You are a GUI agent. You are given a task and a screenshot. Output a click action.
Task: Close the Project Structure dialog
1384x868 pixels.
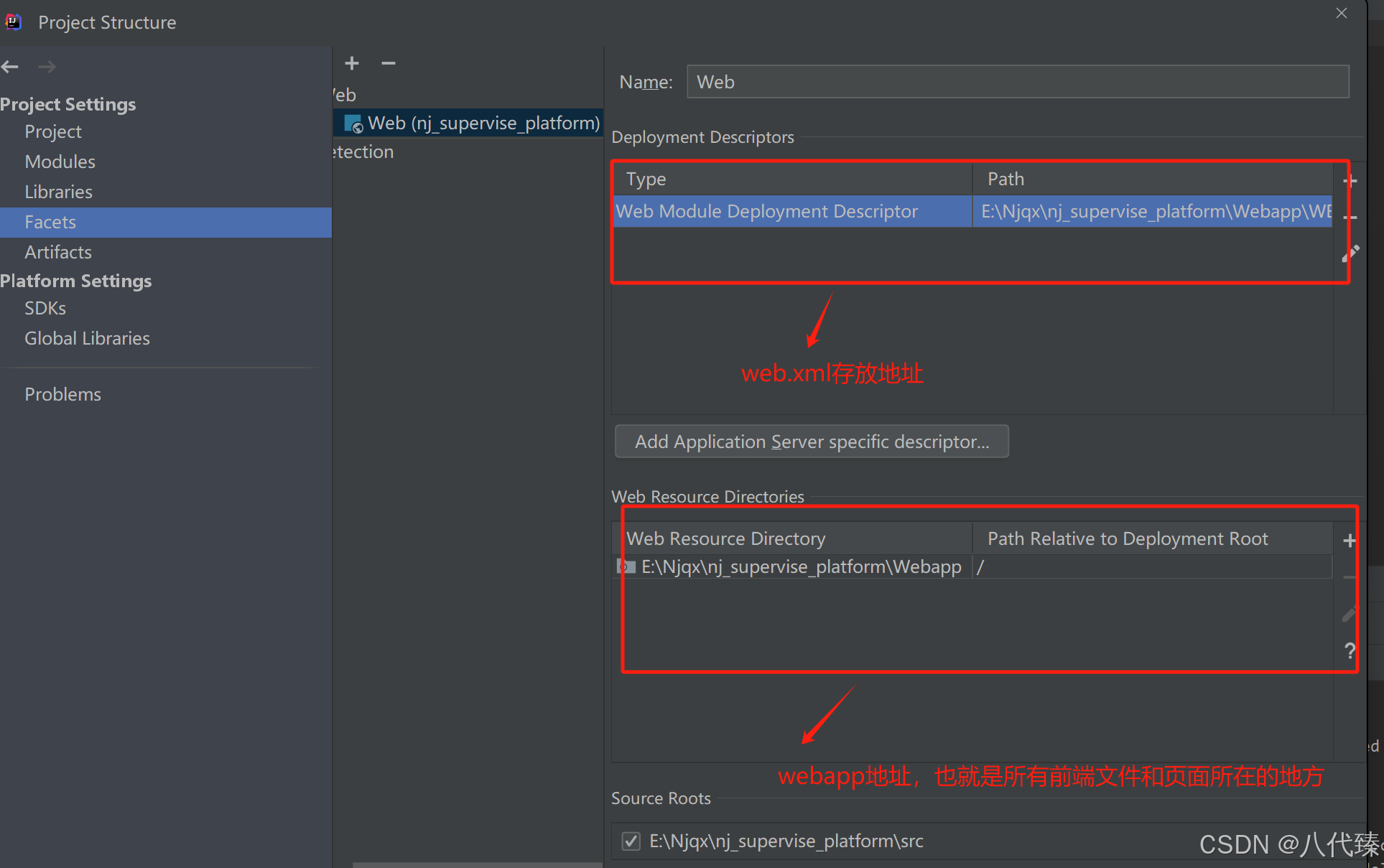pyautogui.click(x=1341, y=13)
